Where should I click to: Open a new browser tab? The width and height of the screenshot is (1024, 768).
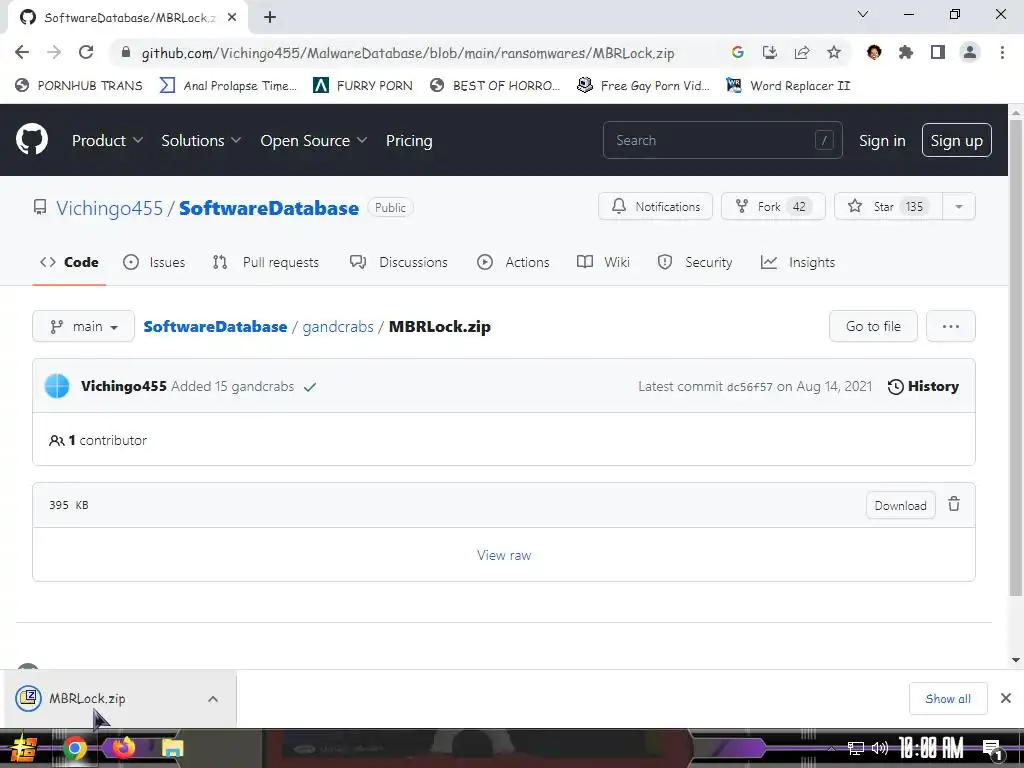[x=270, y=17]
